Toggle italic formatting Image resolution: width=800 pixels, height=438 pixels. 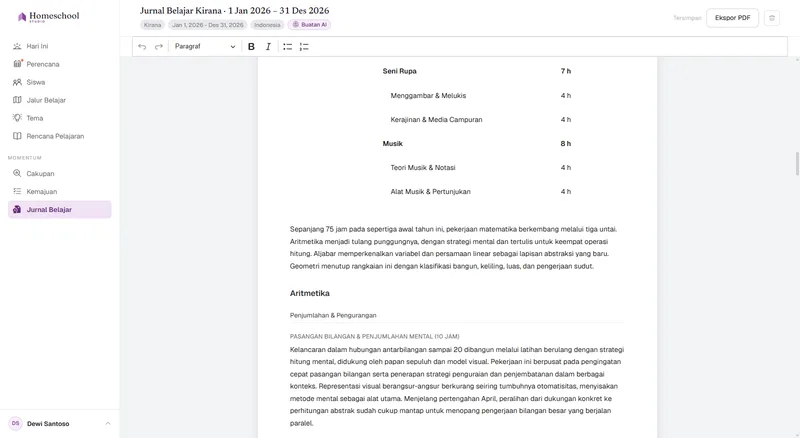point(268,46)
